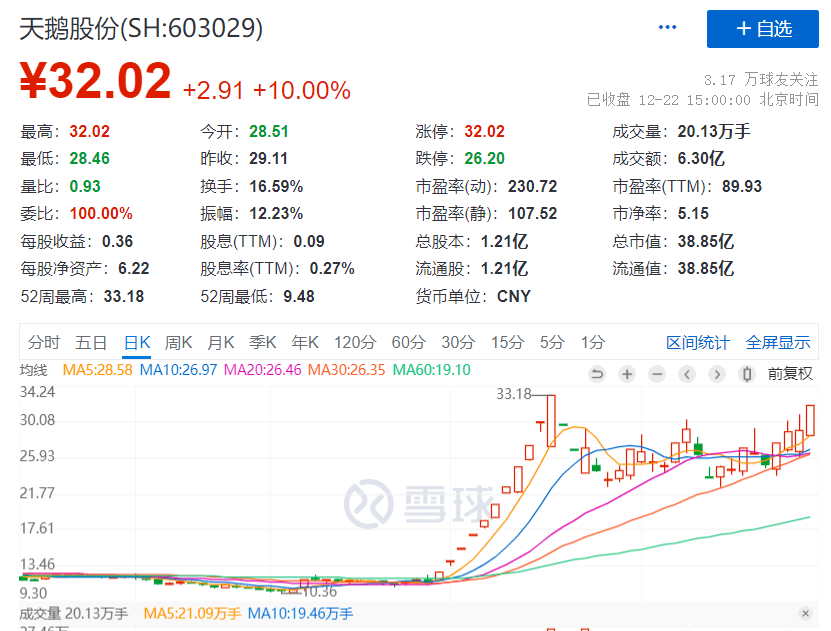Click the chart reset (undo) icon
Viewport: 831px width, 631px height.
pyautogui.click(x=597, y=374)
